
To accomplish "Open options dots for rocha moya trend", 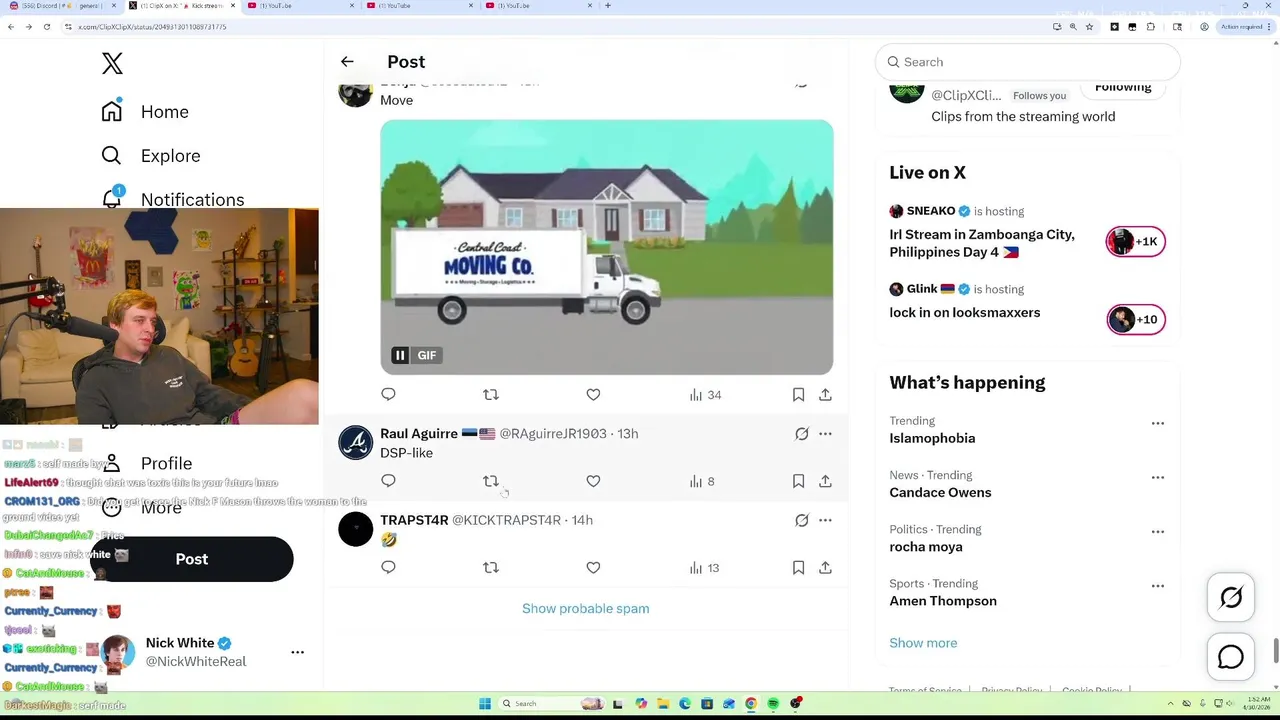I will click(x=1157, y=531).
